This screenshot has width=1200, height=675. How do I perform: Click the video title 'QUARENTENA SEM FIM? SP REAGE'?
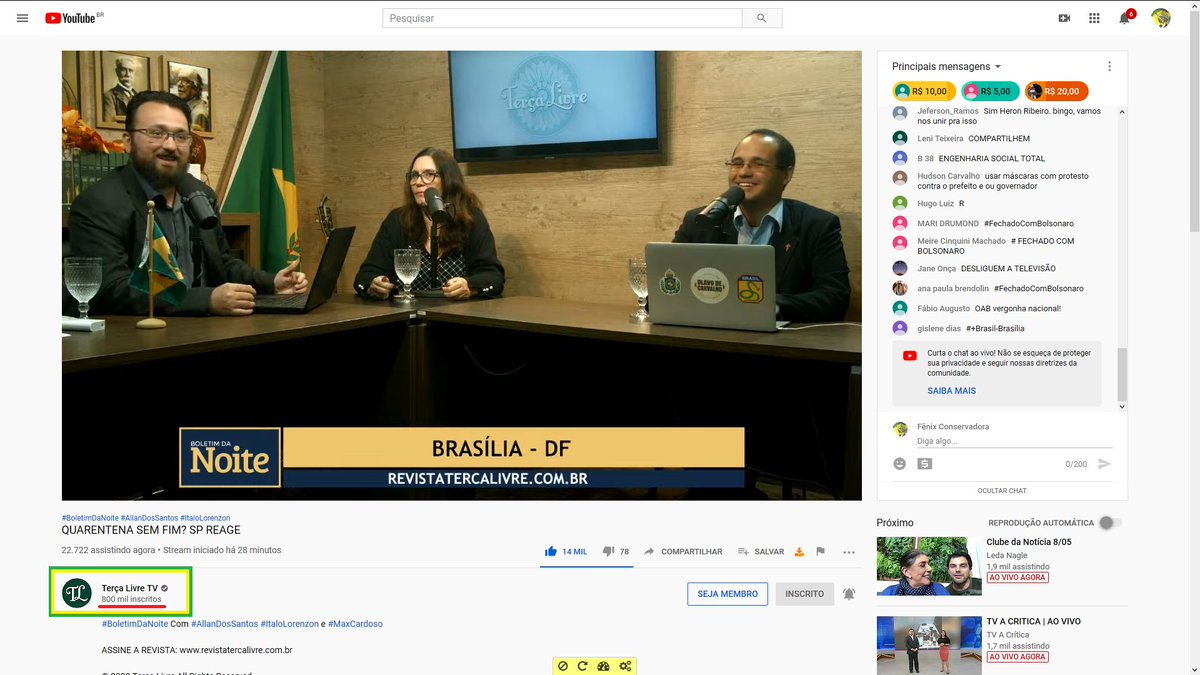151,530
